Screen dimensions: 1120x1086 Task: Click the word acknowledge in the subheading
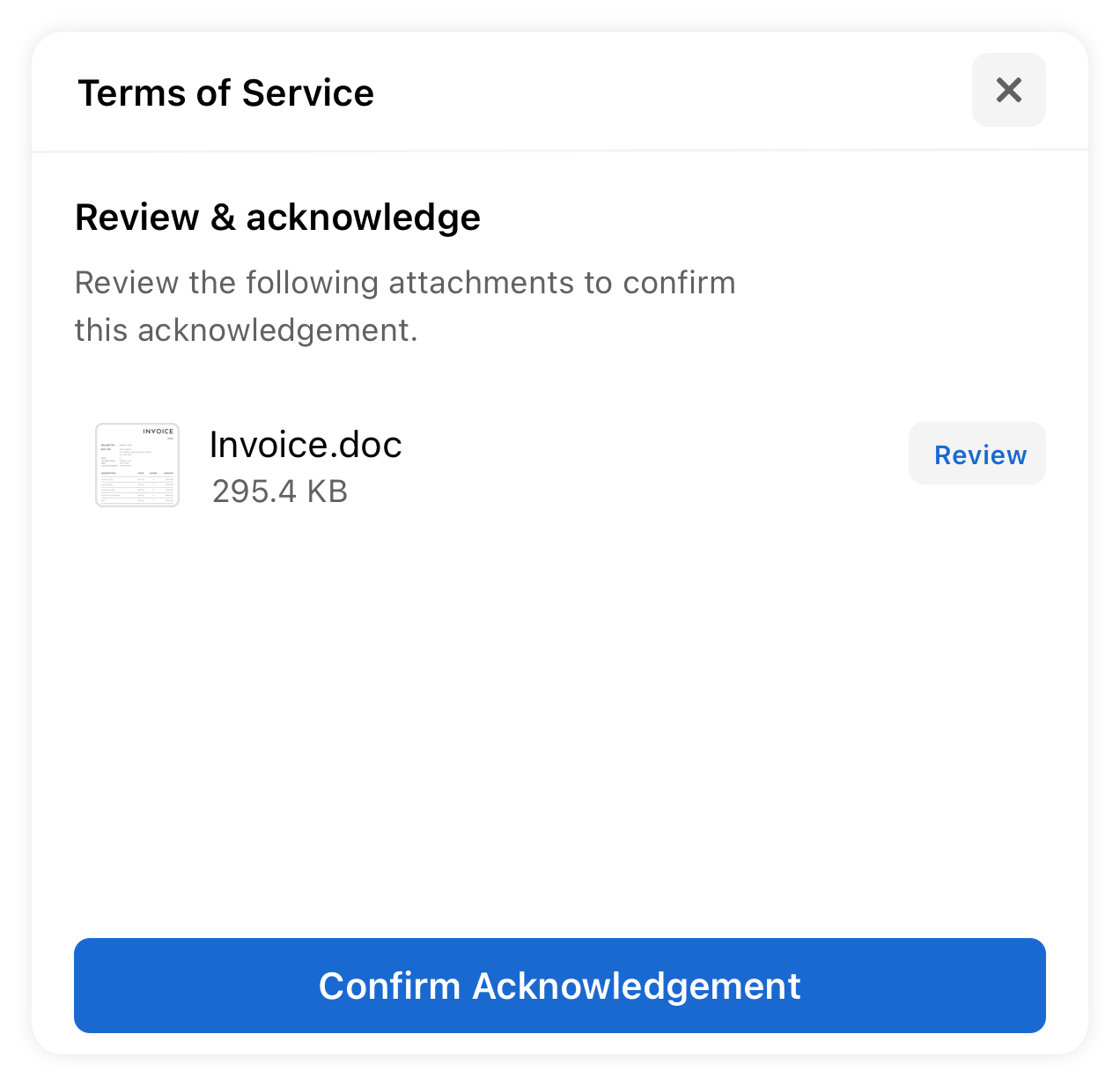click(364, 218)
